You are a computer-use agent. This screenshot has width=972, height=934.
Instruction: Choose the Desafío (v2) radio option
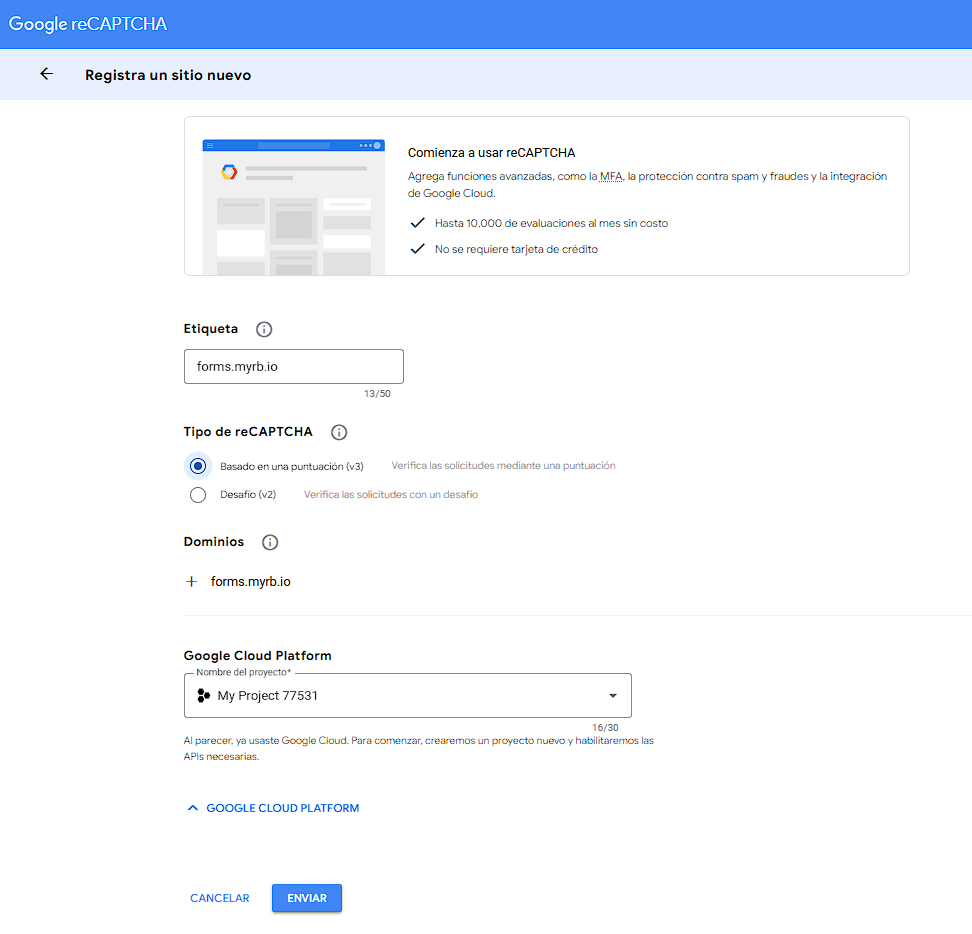click(x=198, y=495)
